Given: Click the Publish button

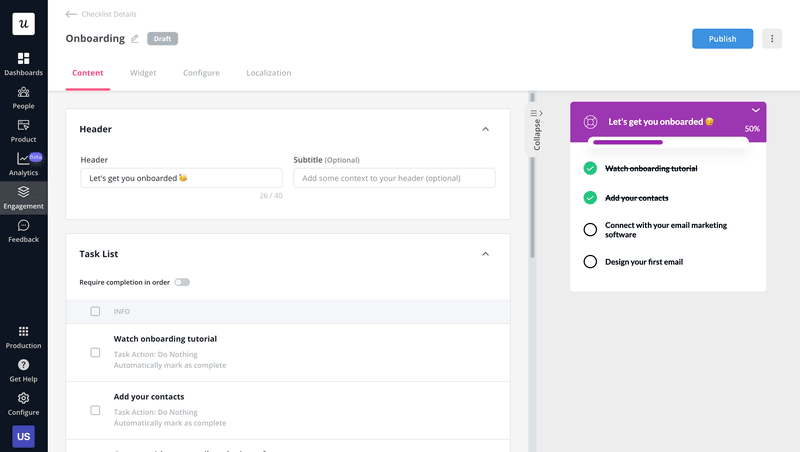Looking at the screenshot, I should (722, 39).
